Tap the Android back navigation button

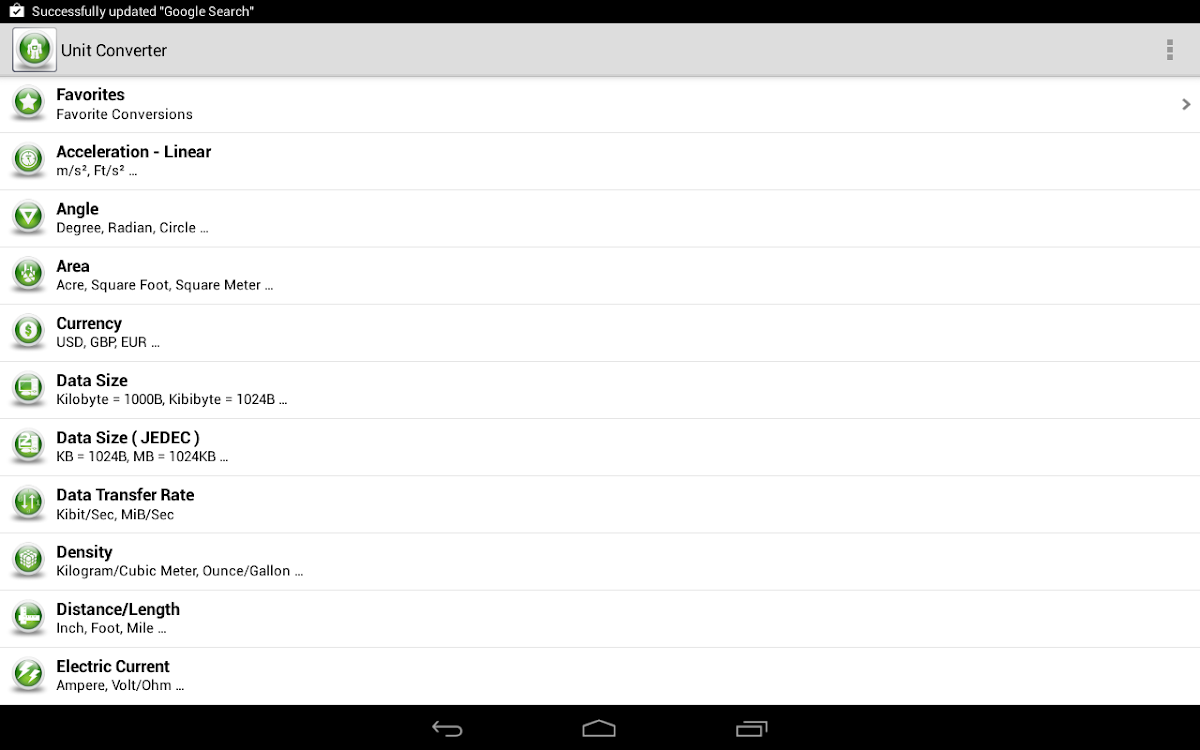447,728
